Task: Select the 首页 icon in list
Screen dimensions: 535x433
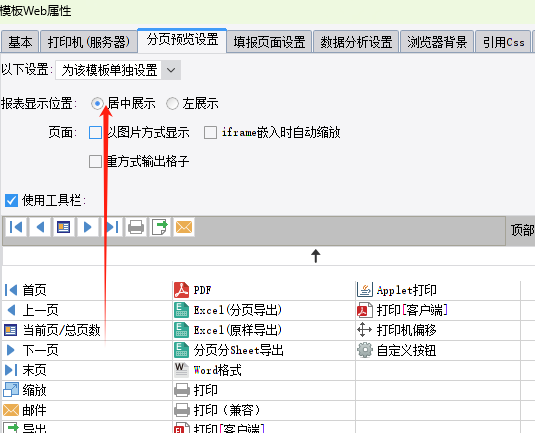Action: click(11, 290)
